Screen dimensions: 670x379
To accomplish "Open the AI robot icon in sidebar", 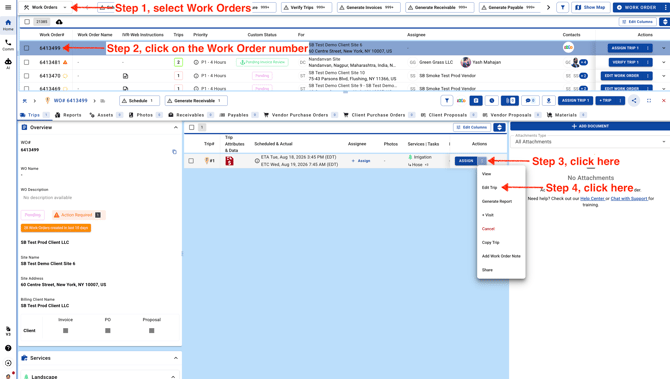I will click(x=8, y=63).
